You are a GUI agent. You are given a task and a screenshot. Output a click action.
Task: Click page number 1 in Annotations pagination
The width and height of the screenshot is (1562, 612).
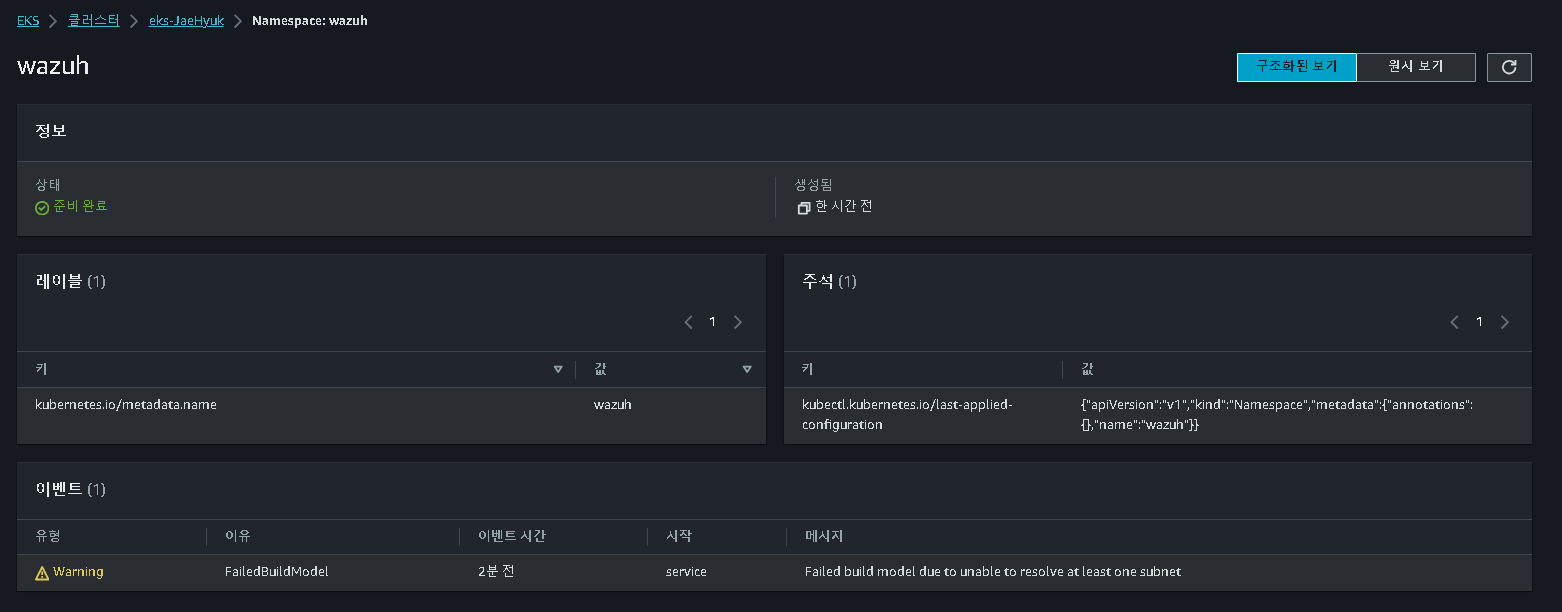click(1479, 322)
